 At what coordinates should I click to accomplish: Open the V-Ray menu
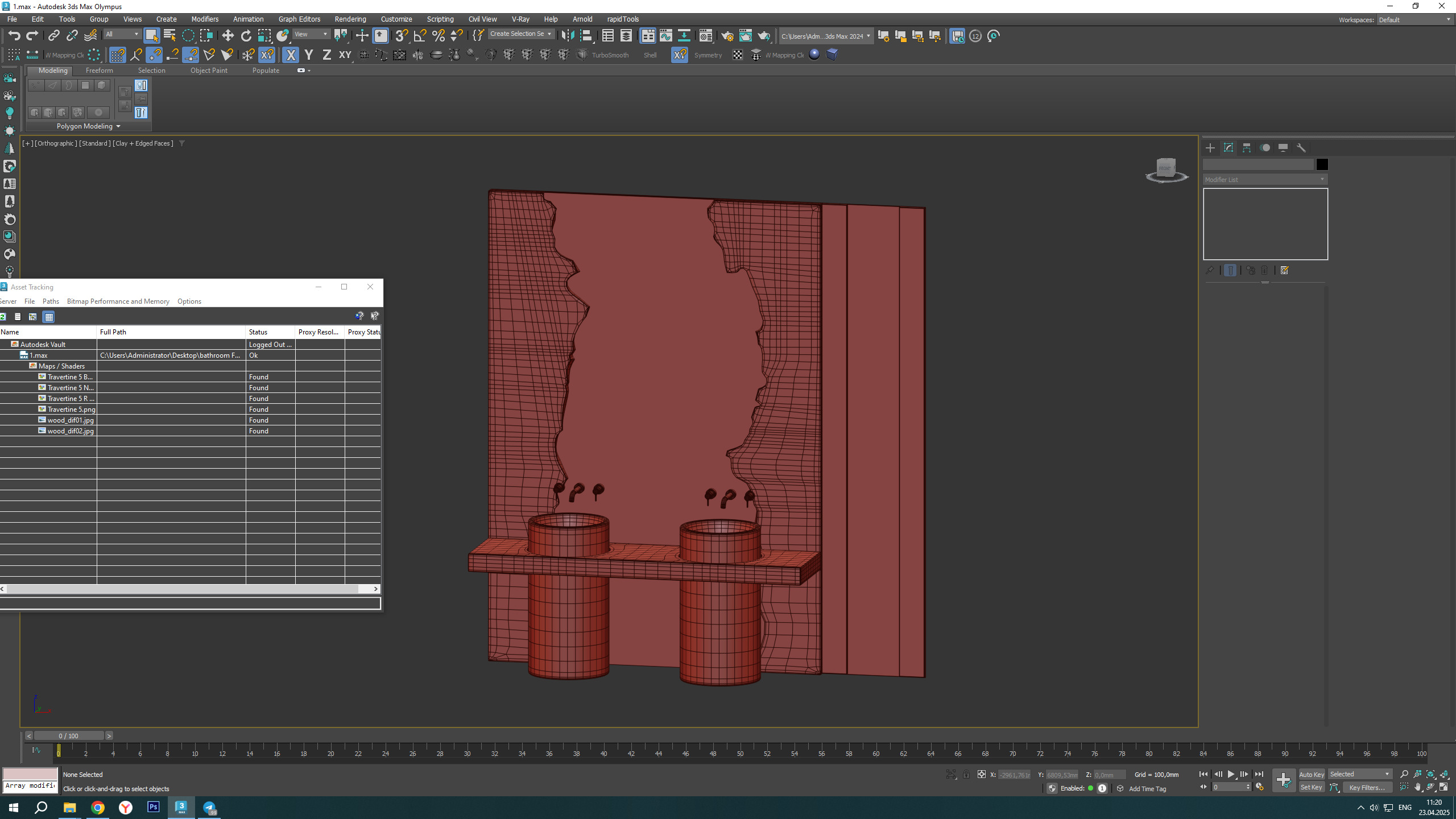(x=520, y=19)
